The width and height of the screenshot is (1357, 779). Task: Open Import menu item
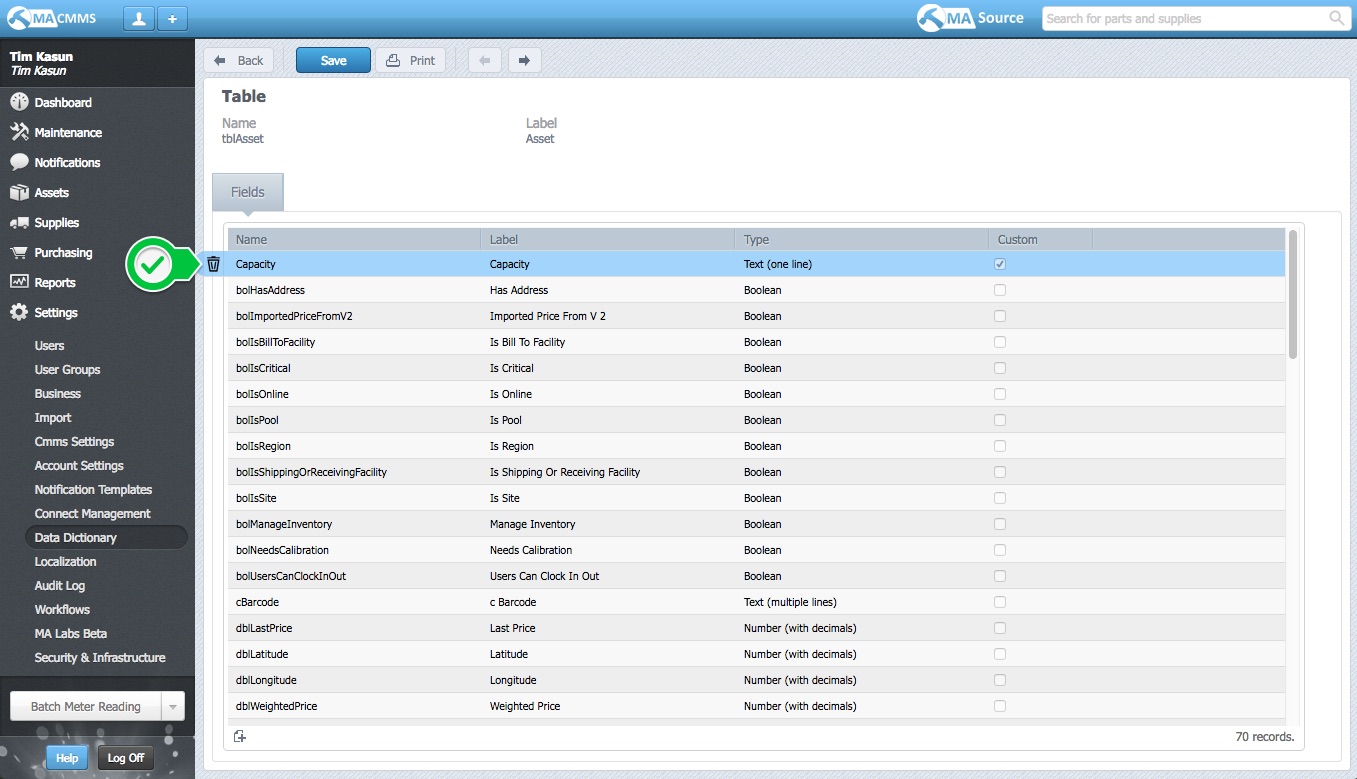[x=53, y=417]
